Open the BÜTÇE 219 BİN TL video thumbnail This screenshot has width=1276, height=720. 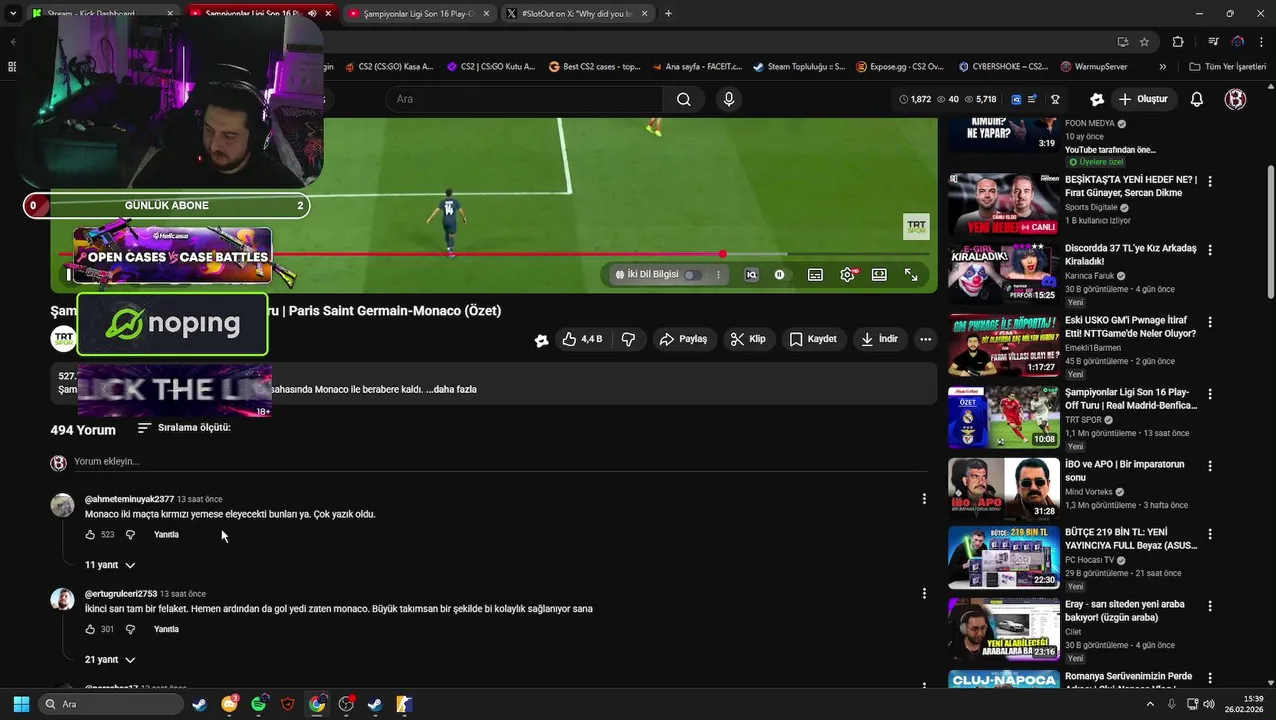[x=1004, y=558]
